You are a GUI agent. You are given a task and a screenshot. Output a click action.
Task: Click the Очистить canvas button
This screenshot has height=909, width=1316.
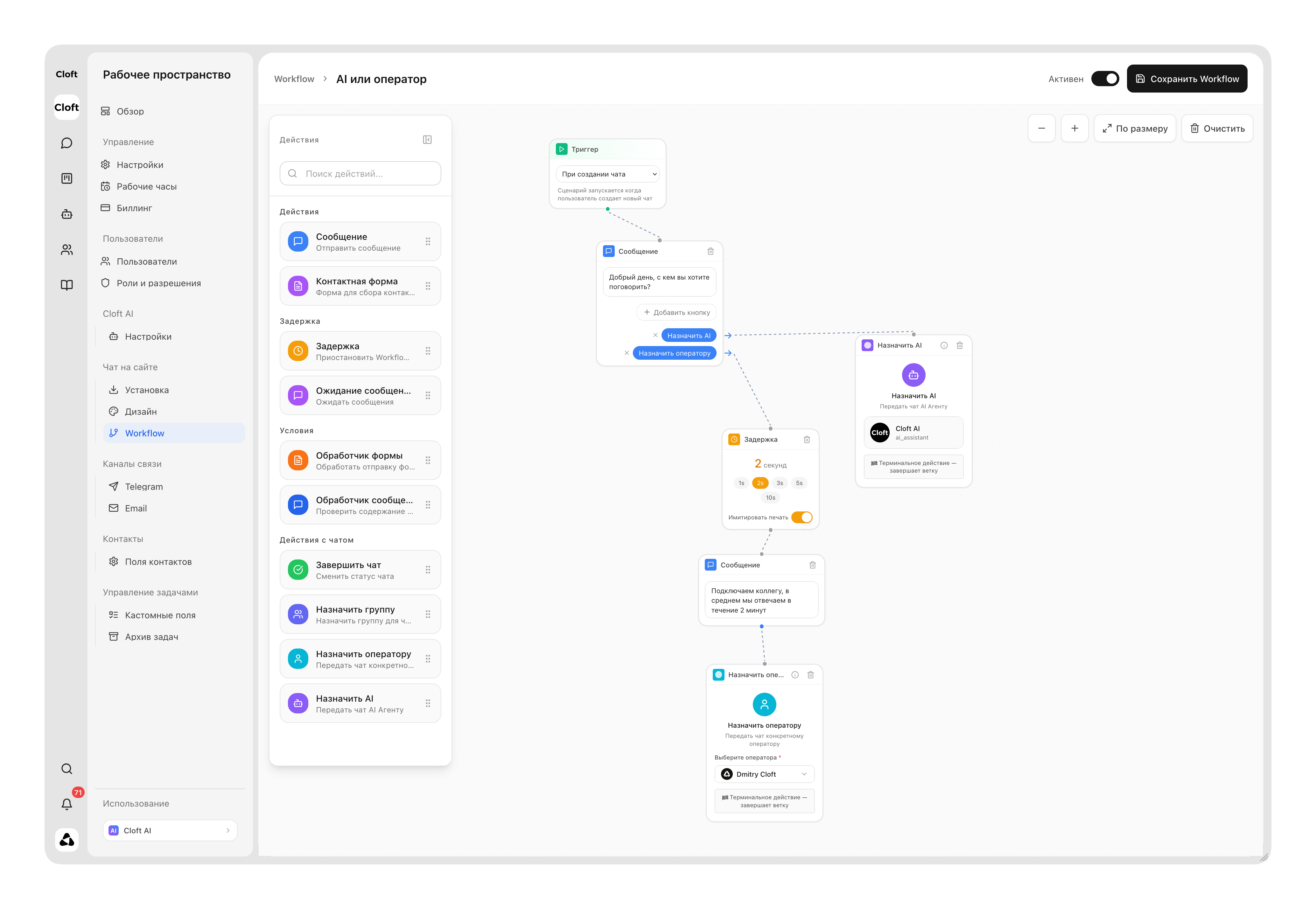[x=1217, y=128]
